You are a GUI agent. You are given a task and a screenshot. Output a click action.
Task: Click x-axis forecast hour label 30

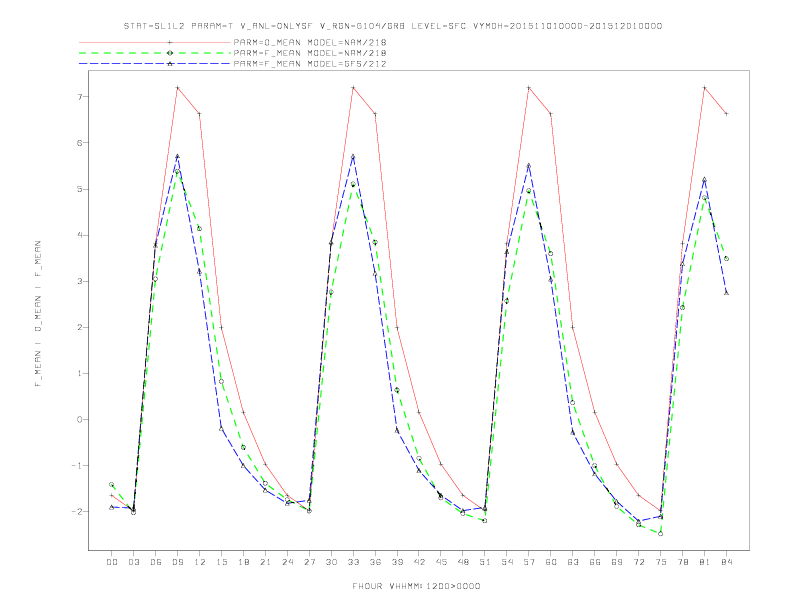(x=331, y=562)
